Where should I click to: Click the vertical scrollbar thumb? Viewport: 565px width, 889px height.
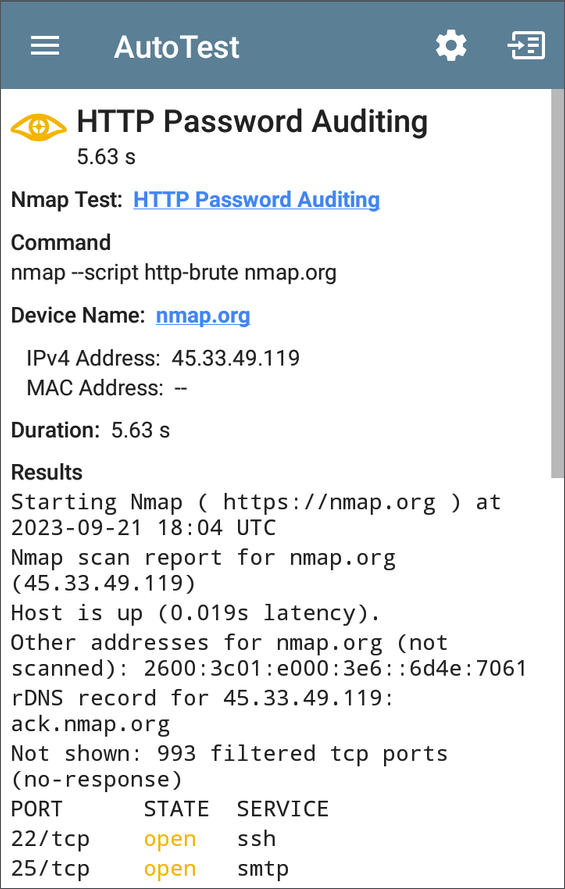coord(557,283)
